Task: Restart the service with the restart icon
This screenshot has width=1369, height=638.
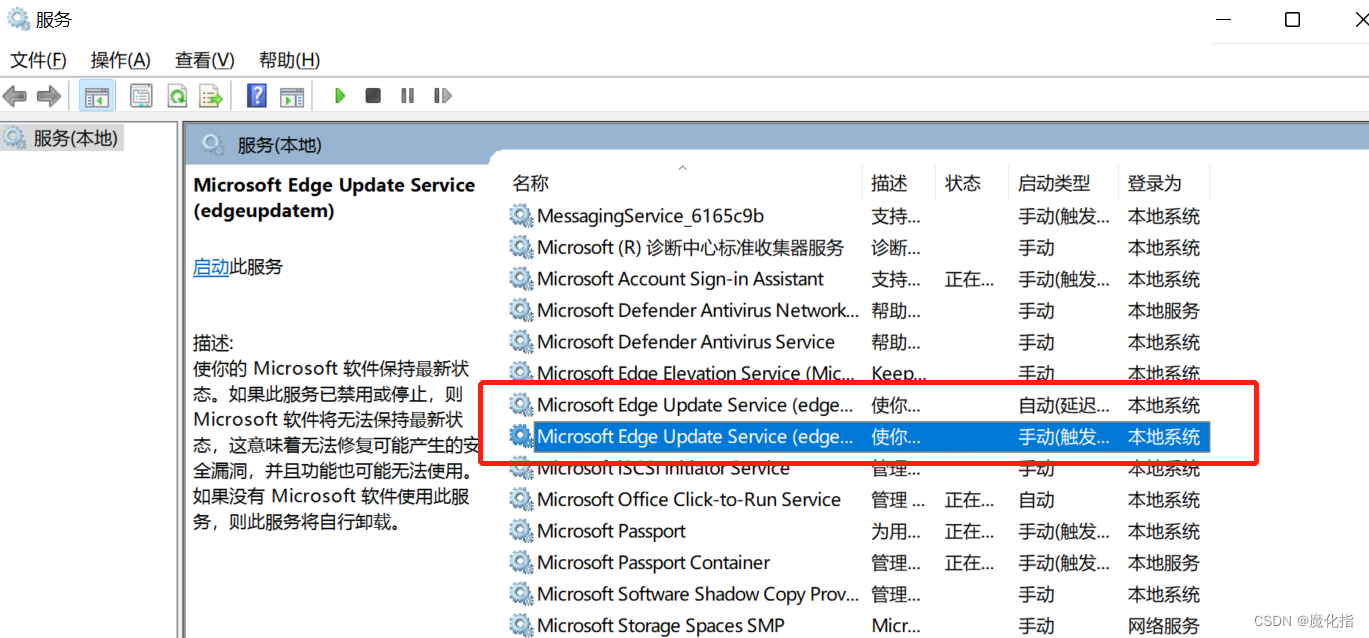Action: 442,96
